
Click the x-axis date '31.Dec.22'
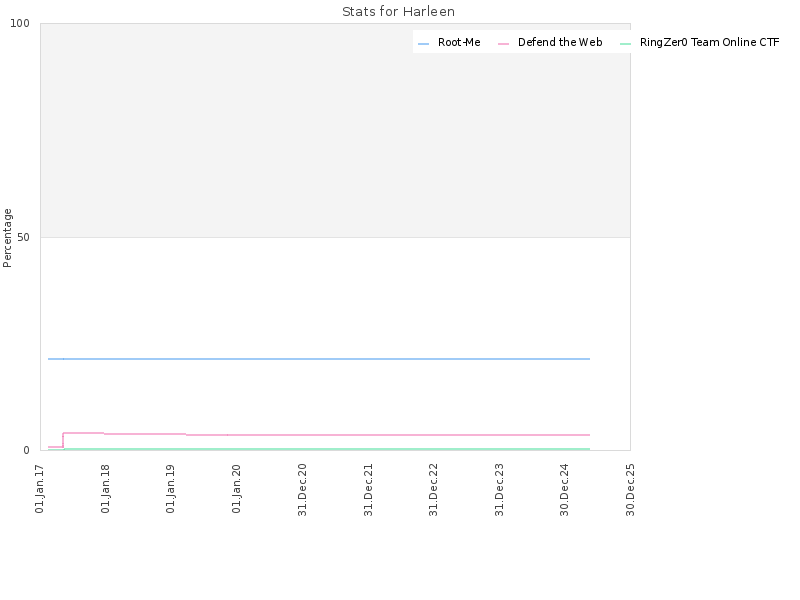[x=434, y=490]
